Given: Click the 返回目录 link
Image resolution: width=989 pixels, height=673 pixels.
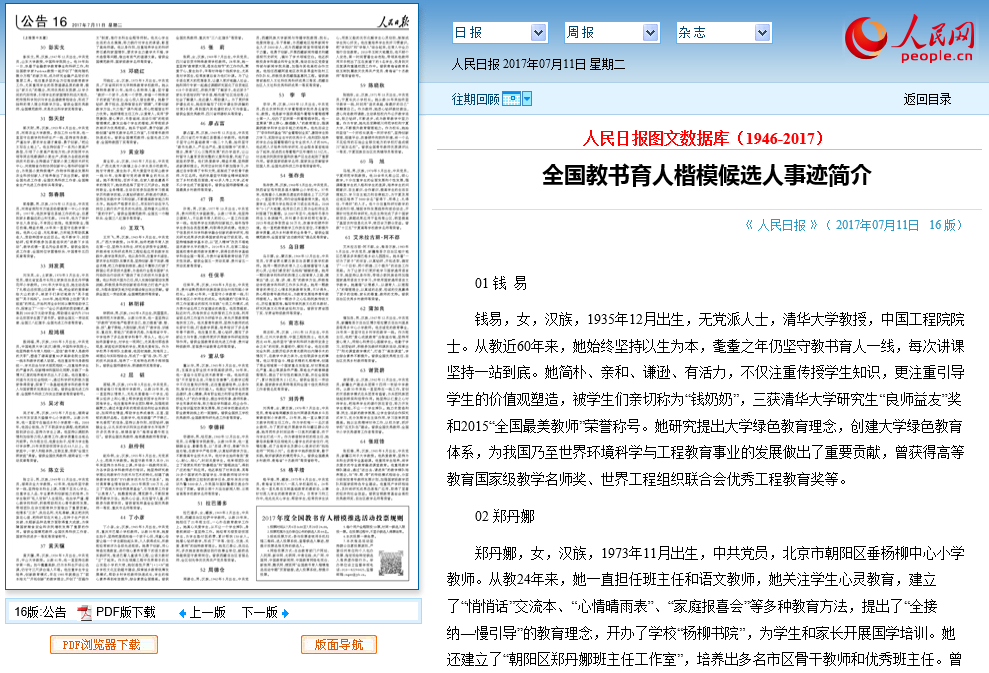Looking at the screenshot, I should point(927,99).
